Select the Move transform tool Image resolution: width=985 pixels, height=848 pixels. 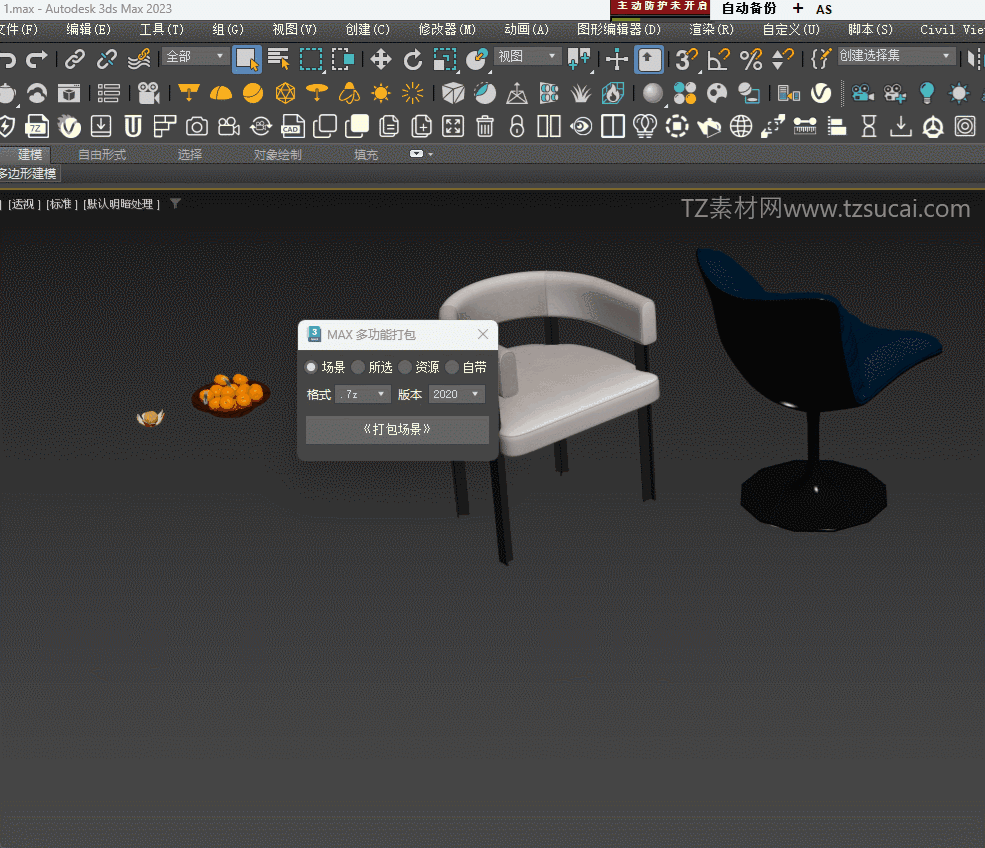pos(380,60)
